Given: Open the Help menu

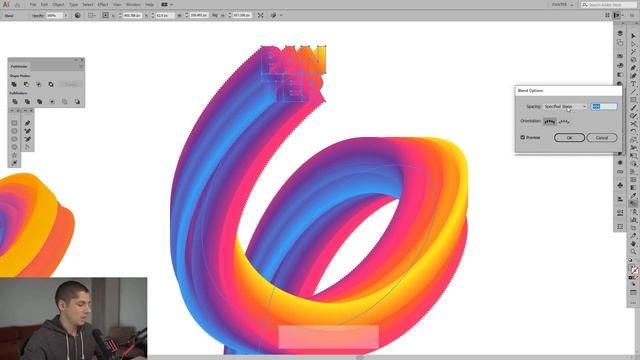Looking at the screenshot, I should 150,4.
